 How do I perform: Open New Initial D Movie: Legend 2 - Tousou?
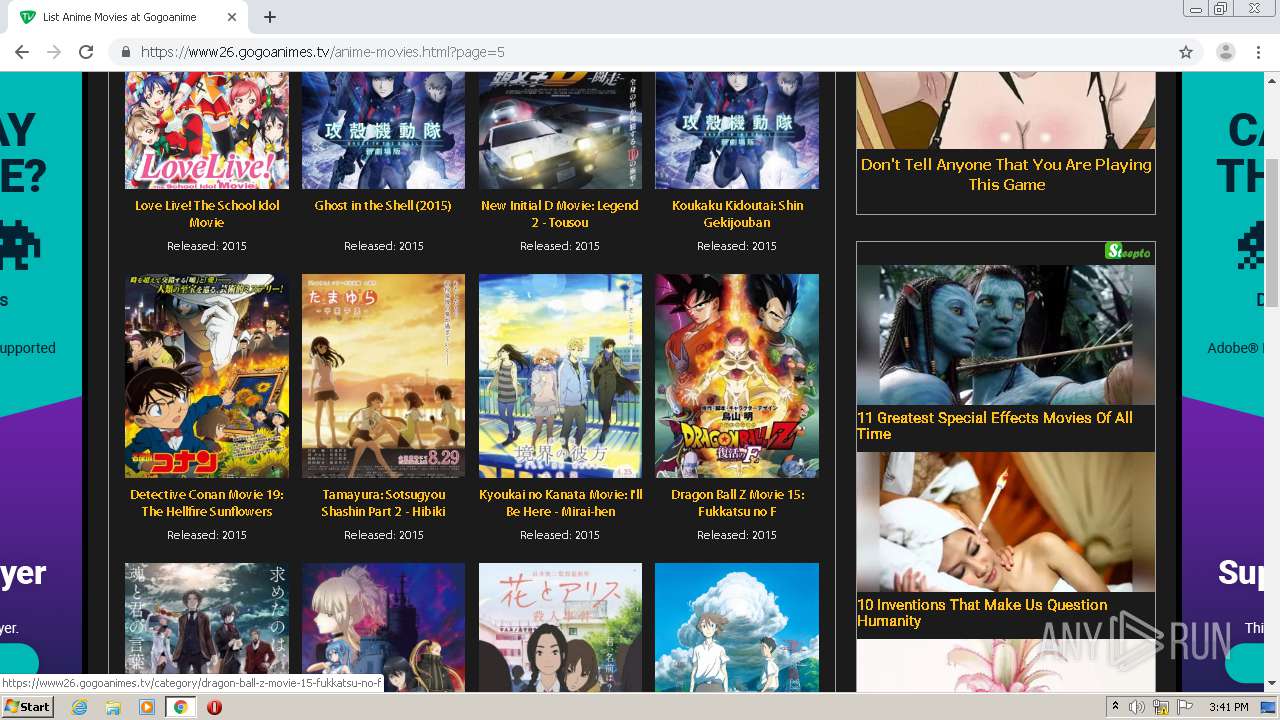560,214
